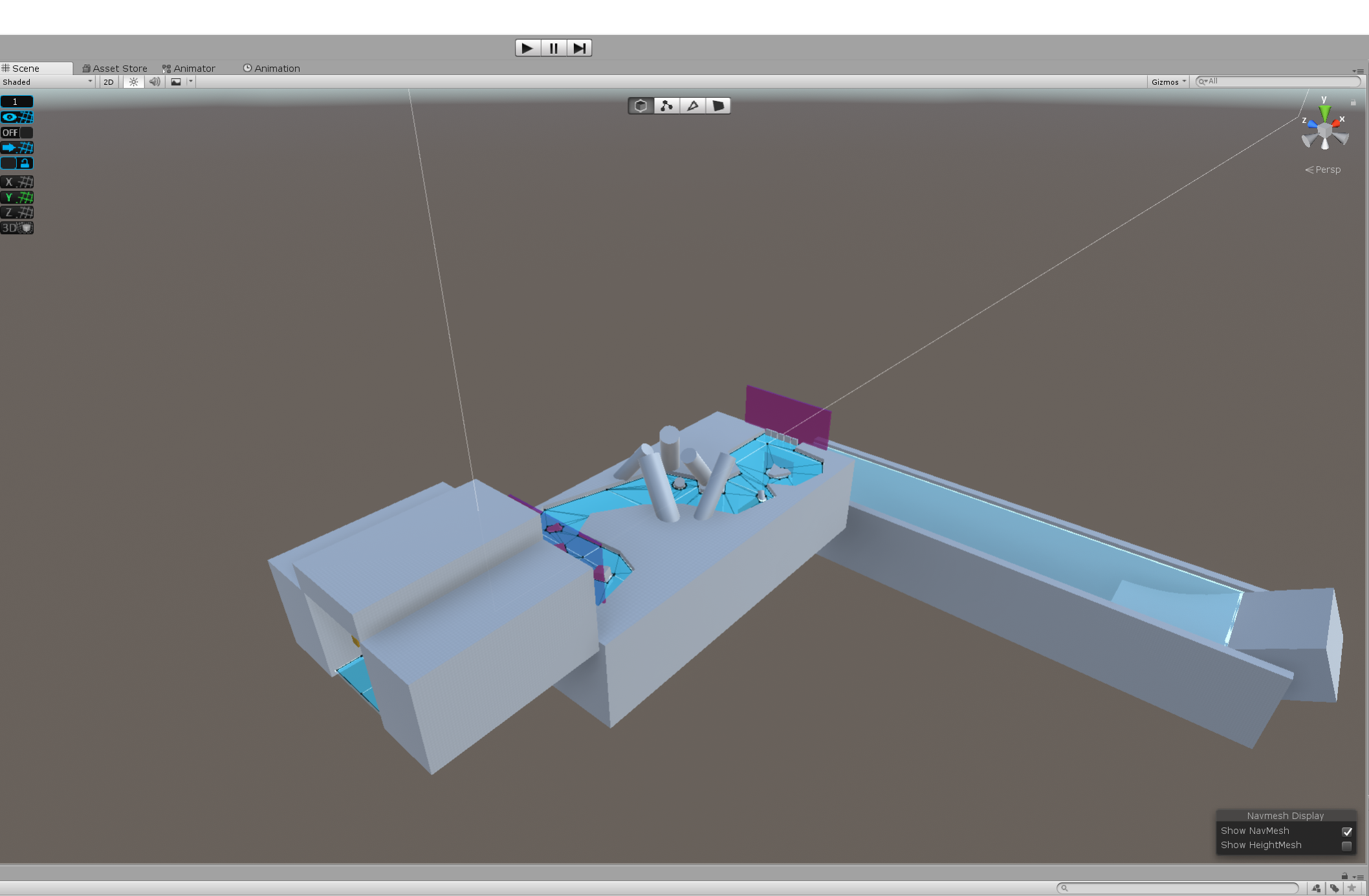This screenshot has height=896, width=1369.
Task: Click the green Y axis cone on gizmo
Action: pyautogui.click(x=1324, y=113)
